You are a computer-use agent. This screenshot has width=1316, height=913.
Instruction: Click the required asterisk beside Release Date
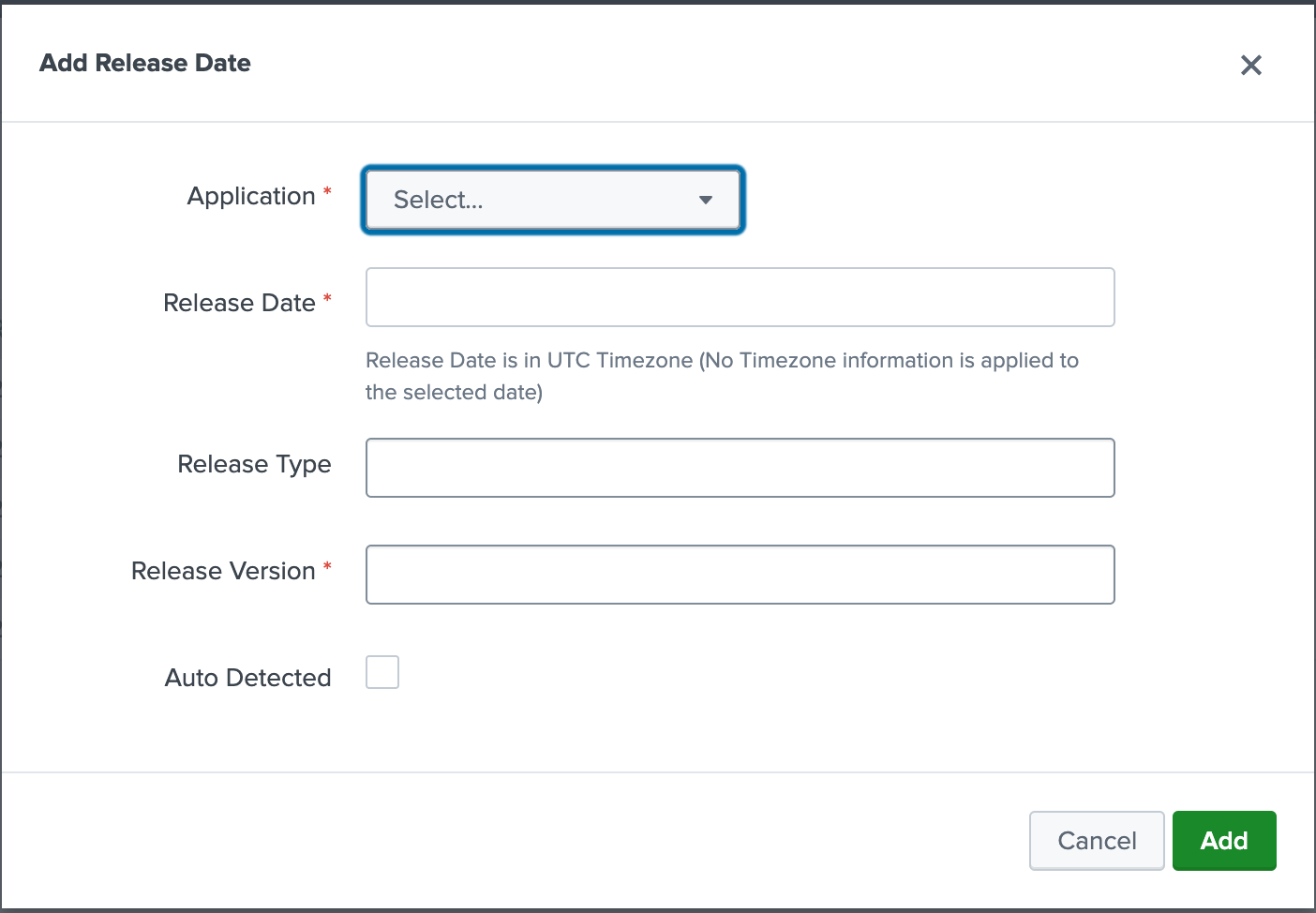327,298
